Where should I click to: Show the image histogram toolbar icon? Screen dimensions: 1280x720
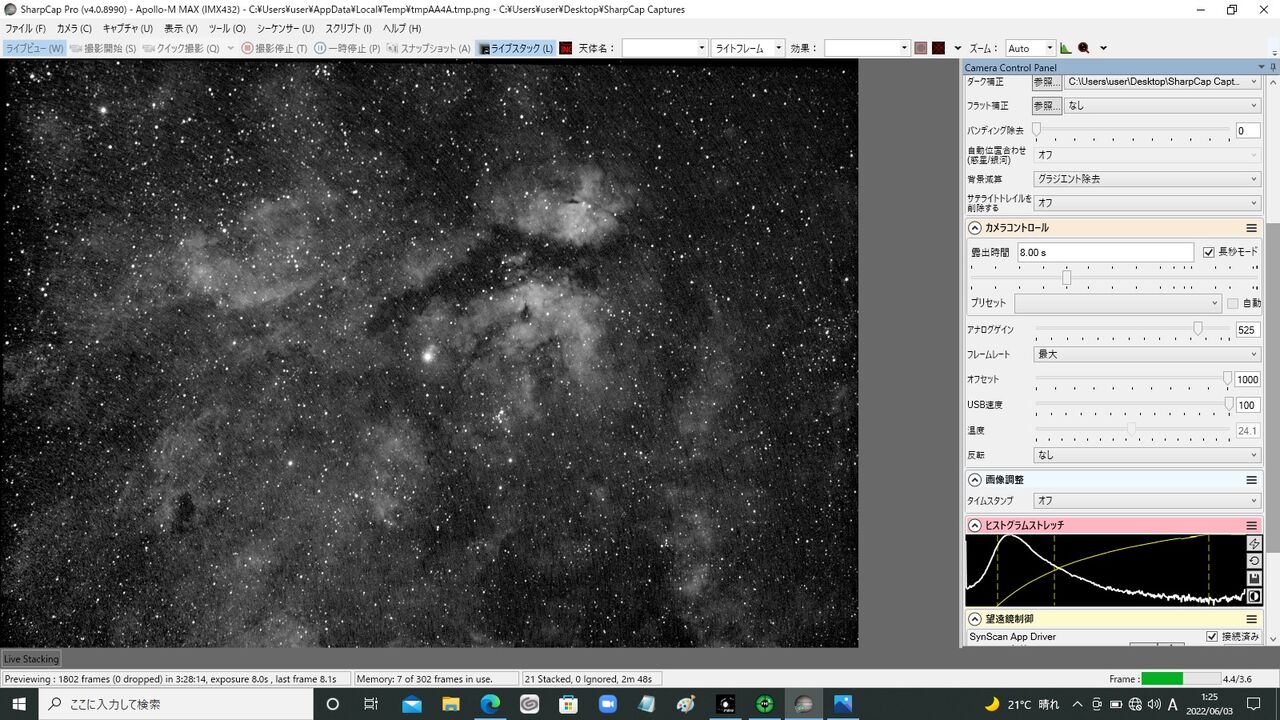coord(1066,48)
